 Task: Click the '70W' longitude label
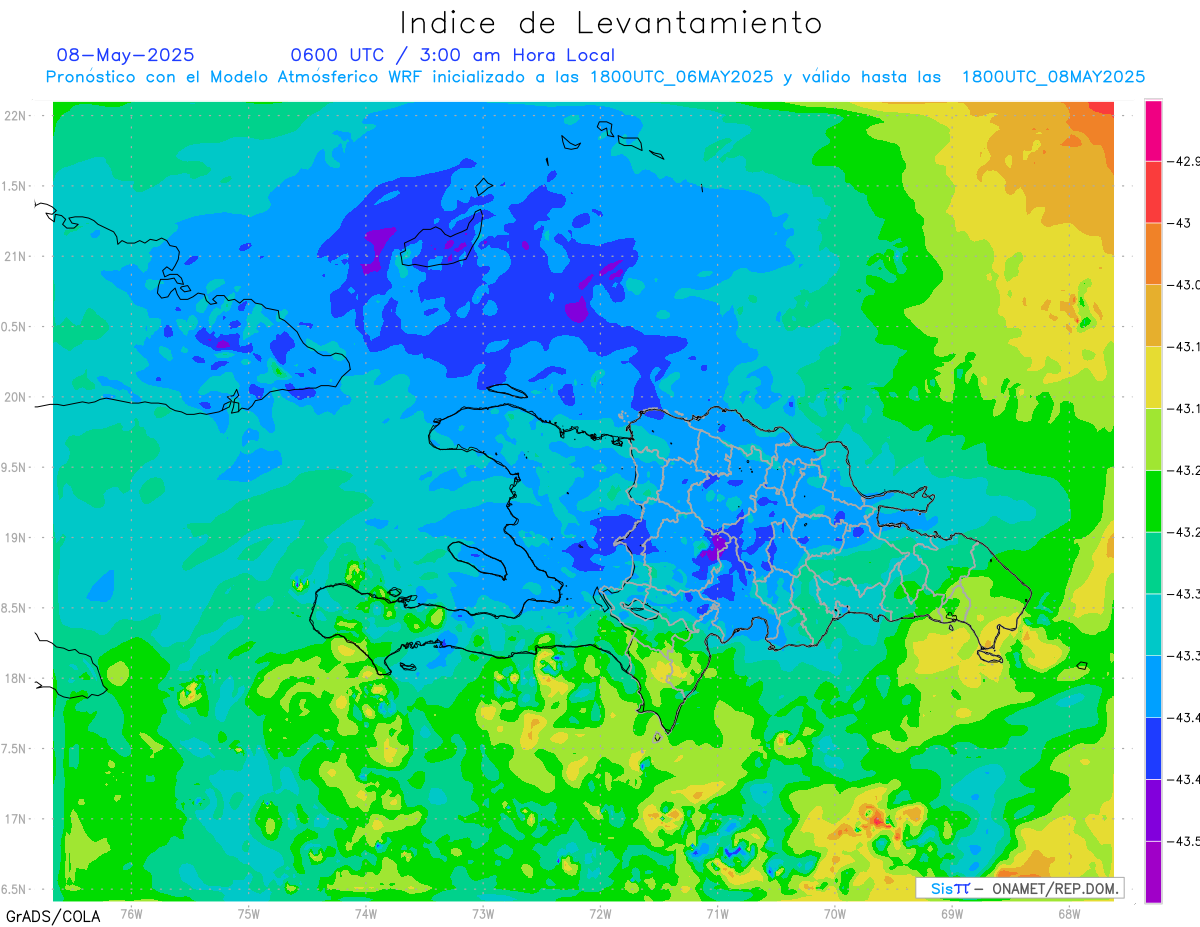pos(835,913)
